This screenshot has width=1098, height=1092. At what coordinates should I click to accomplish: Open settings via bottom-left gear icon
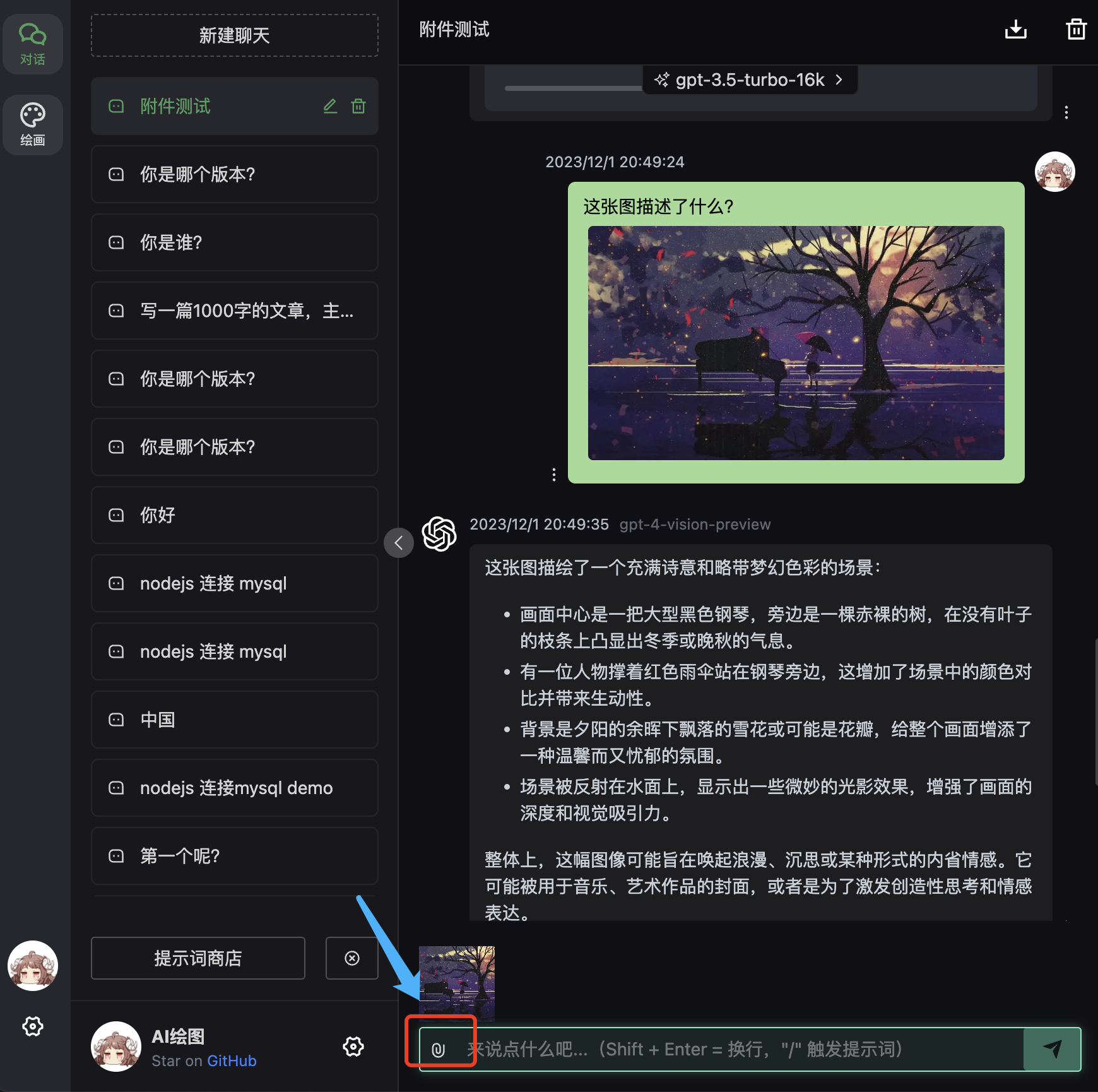click(x=33, y=1026)
